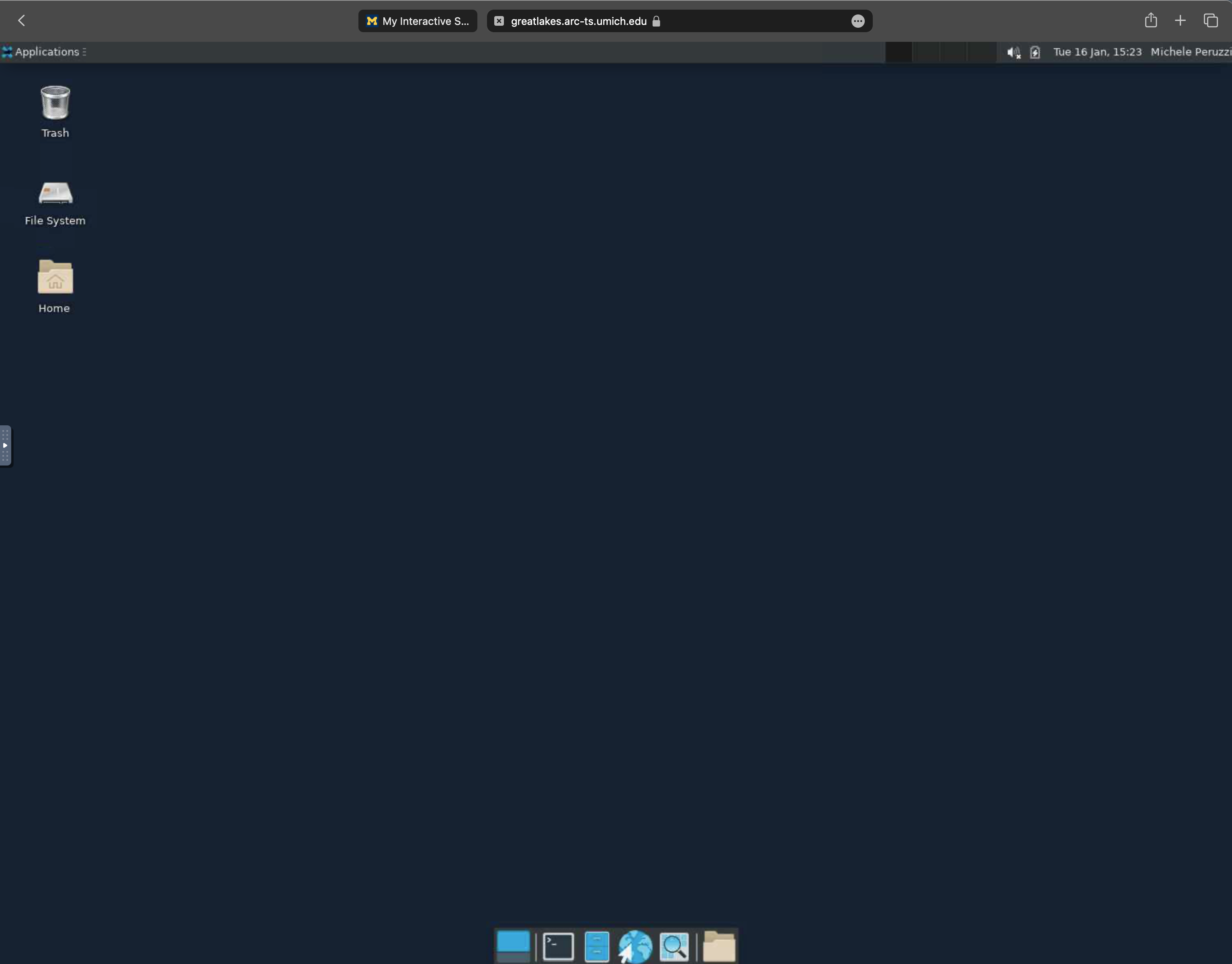Open Michele Peruzzi user menu
This screenshot has width=1232, height=964.
coord(1190,52)
